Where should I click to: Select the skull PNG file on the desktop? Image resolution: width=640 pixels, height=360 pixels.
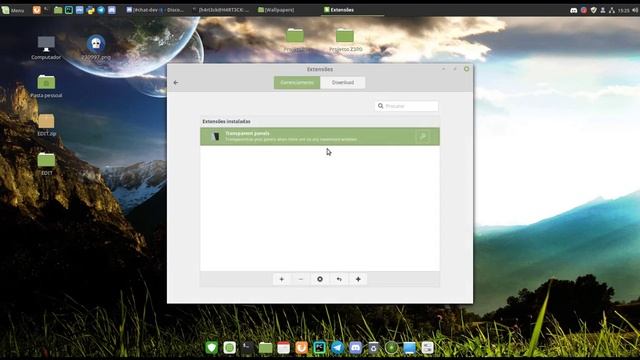pos(96,48)
